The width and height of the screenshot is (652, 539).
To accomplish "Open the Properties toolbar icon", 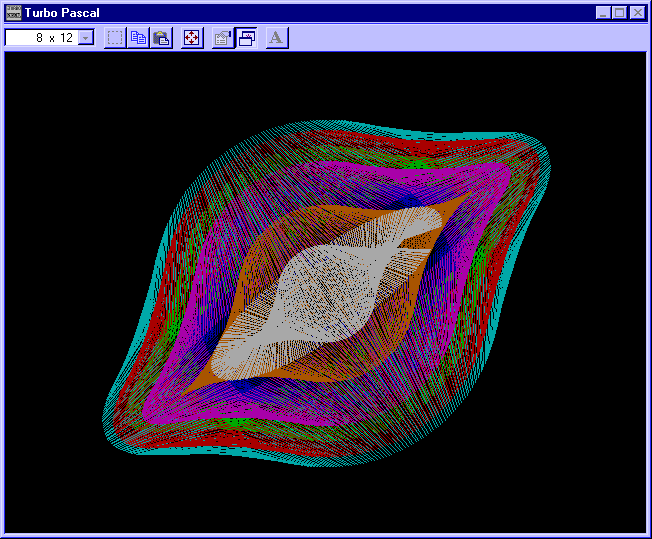I will (223, 38).
